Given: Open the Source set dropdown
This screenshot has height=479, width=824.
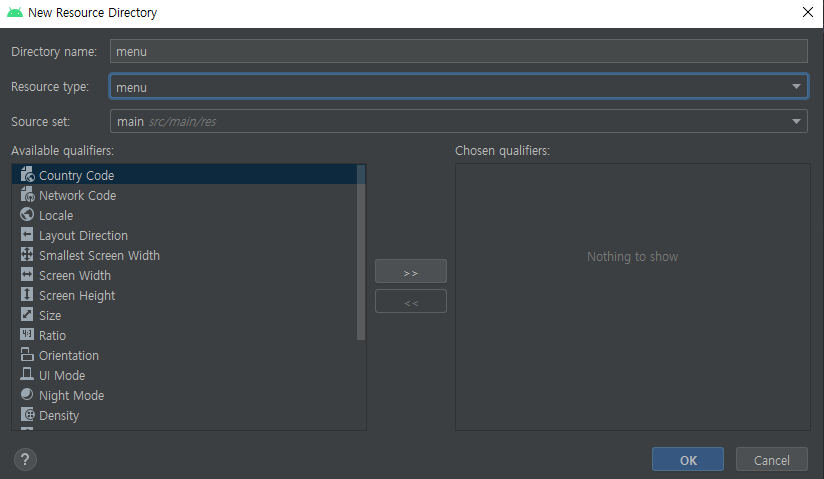Looking at the screenshot, I should click(459, 121).
